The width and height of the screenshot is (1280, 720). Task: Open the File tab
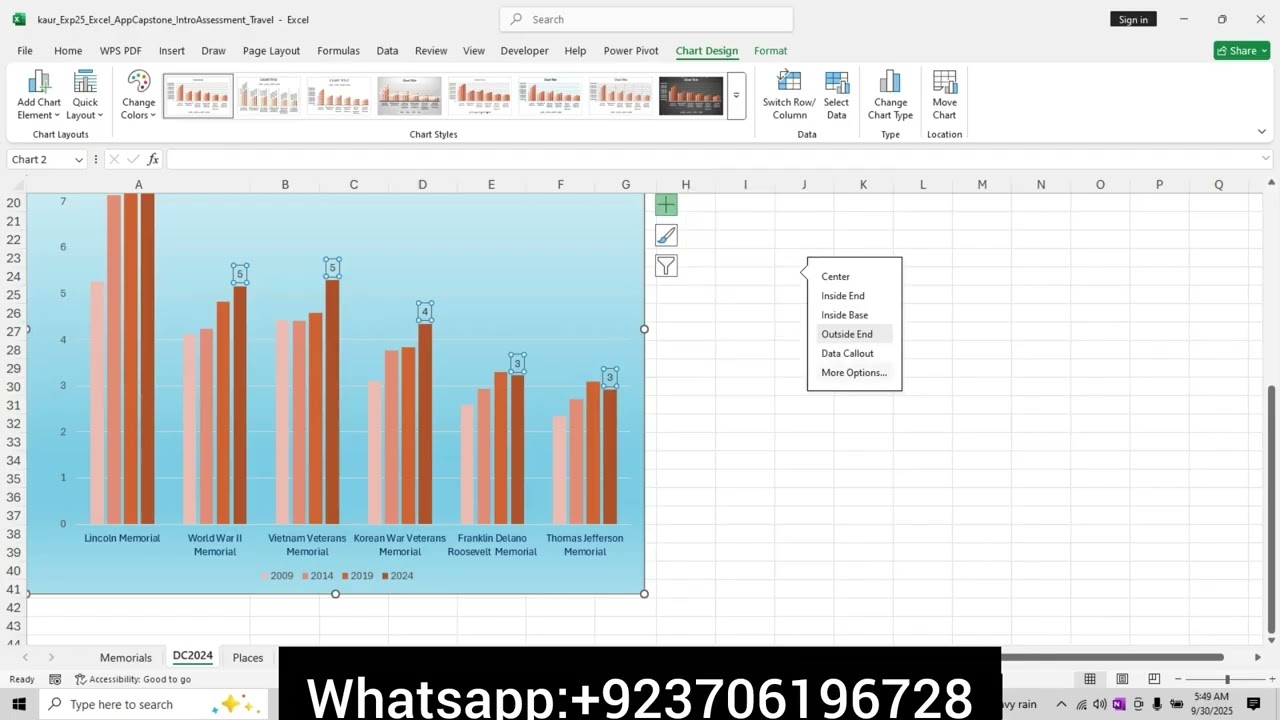25,51
